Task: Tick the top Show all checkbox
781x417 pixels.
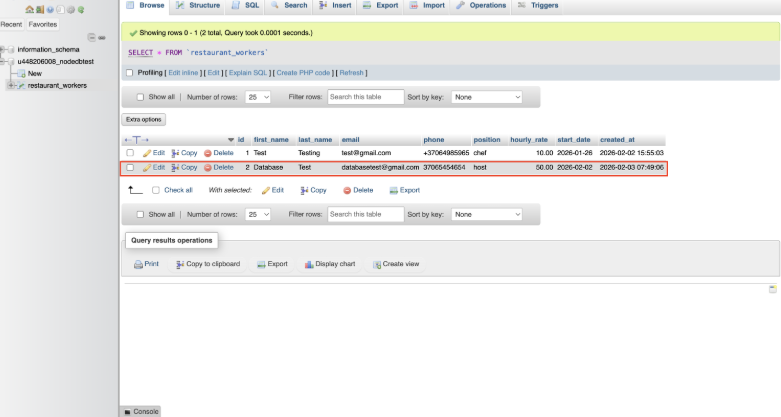Action: coord(139,97)
